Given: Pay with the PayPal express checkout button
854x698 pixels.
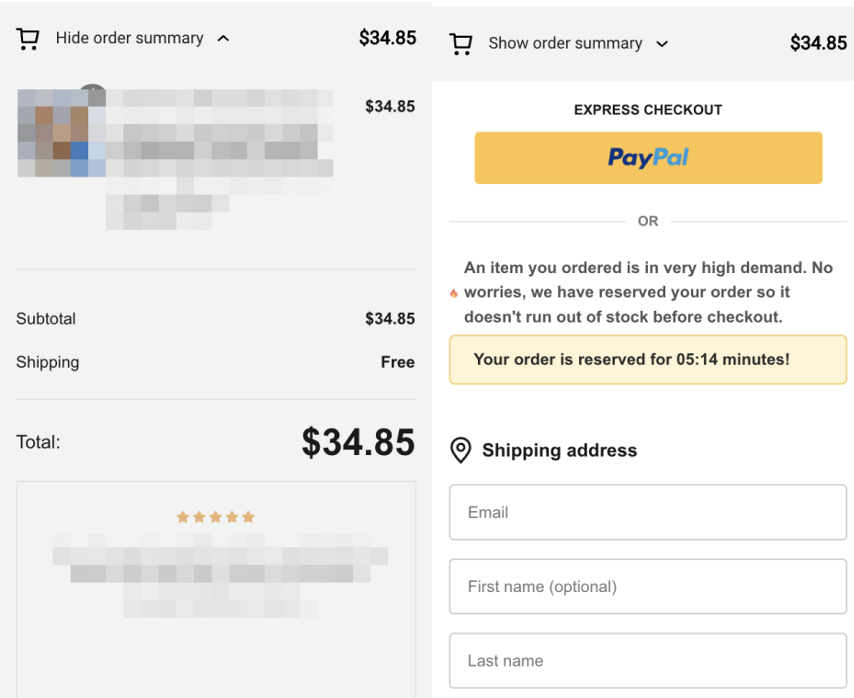Looking at the screenshot, I should click(648, 158).
